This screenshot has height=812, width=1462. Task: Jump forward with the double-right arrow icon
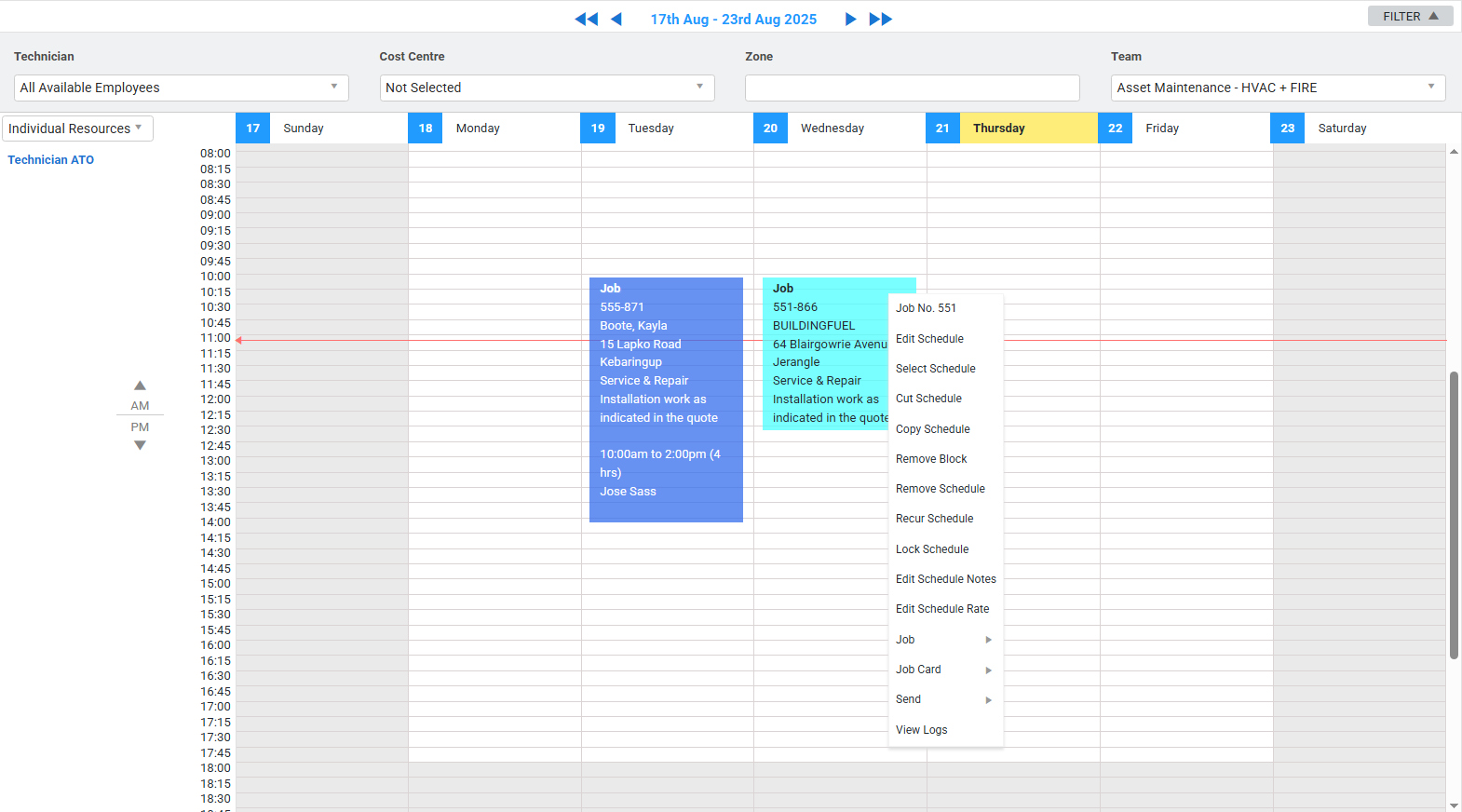coord(880,19)
